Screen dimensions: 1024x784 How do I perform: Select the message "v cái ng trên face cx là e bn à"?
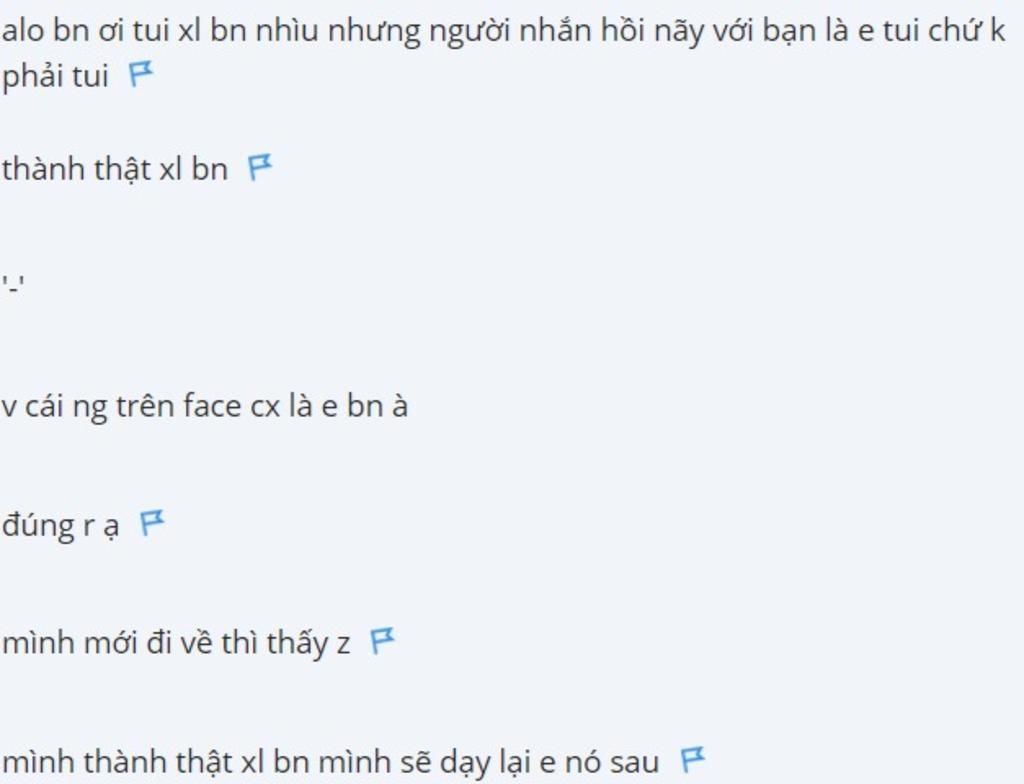pyautogui.click(x=205, y=407)
